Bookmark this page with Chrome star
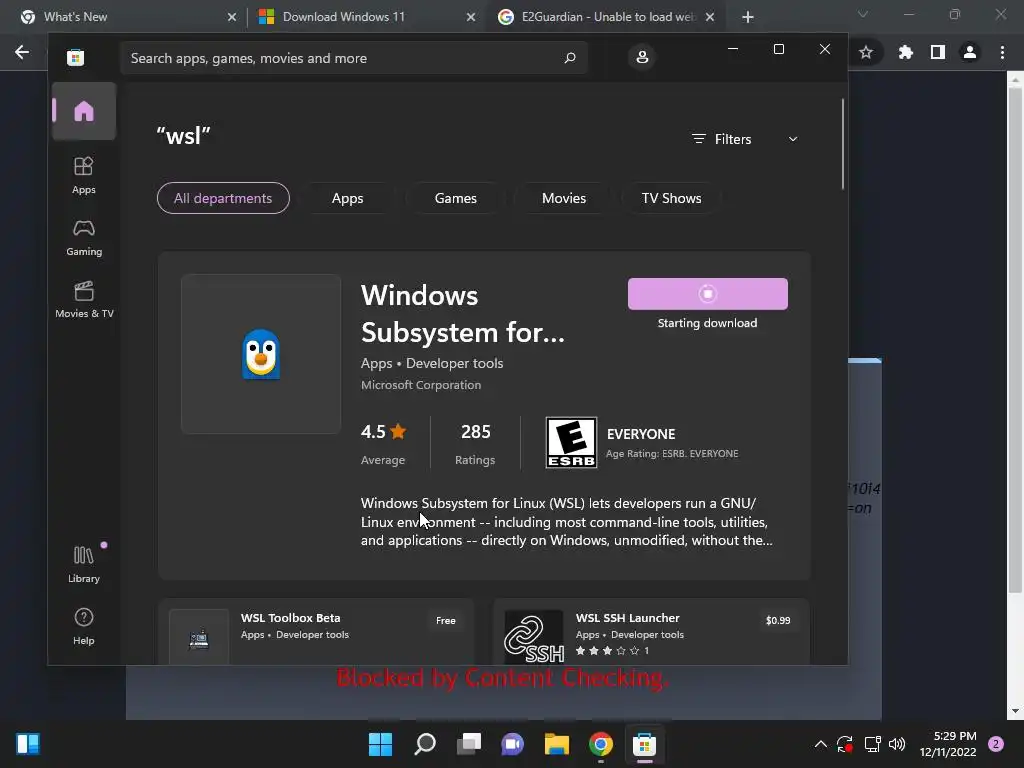Image resolution: width=1024 pixels, height=768 pixels. coord(866,52)
